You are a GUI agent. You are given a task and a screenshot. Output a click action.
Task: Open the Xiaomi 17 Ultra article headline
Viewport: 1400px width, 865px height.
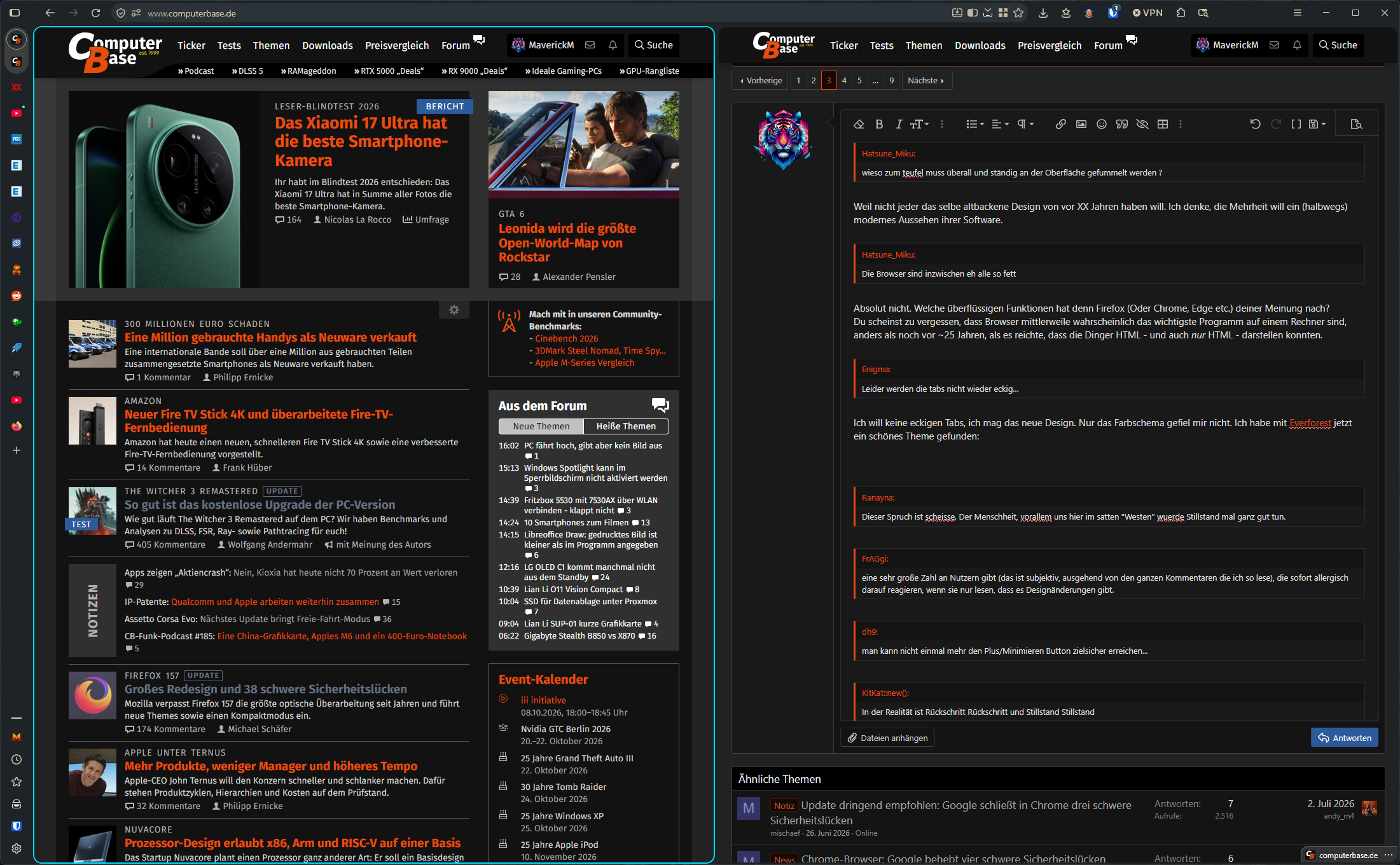(361, 141)
